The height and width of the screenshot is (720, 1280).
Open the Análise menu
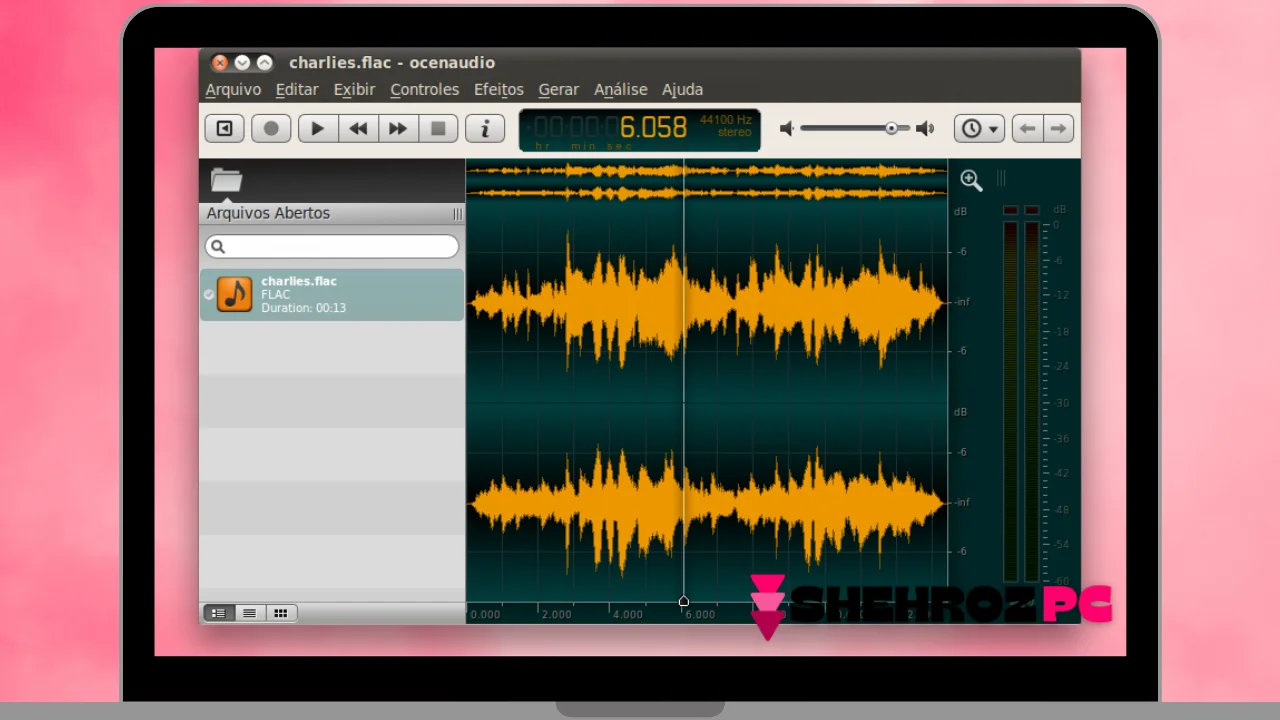[x=621, y=89]
